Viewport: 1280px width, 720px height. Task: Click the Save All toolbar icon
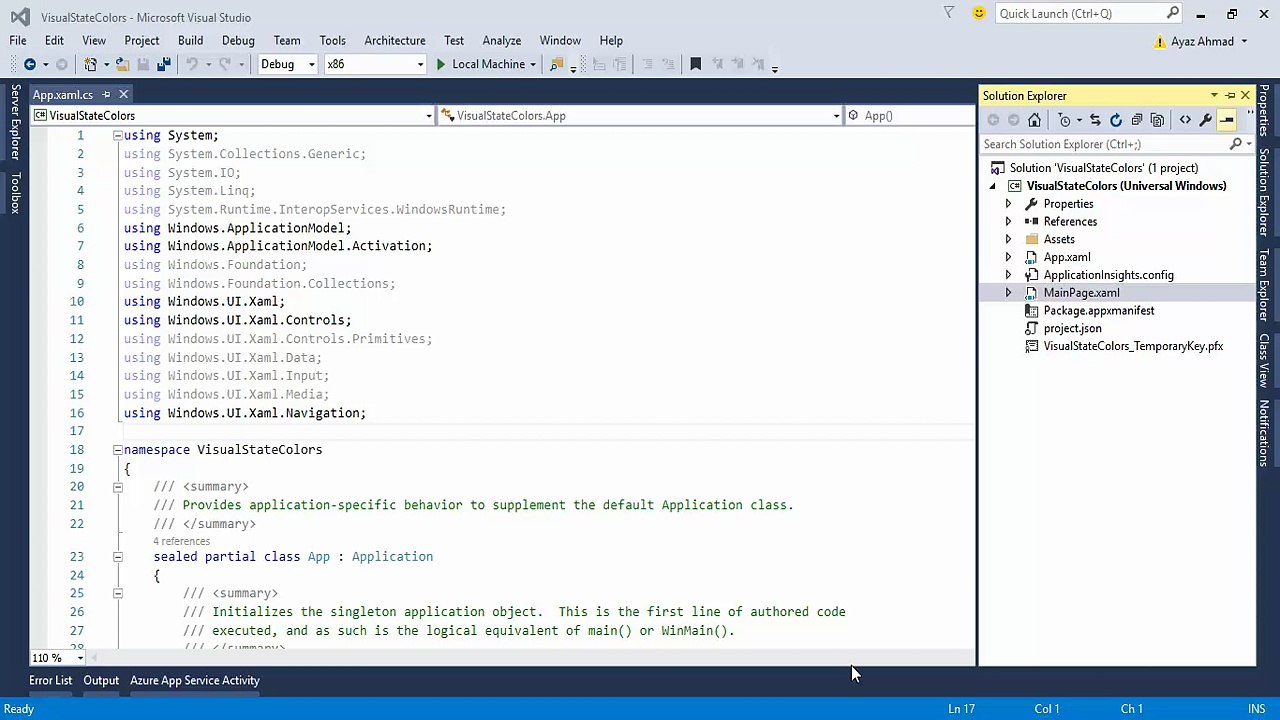(x=164, y=64)
